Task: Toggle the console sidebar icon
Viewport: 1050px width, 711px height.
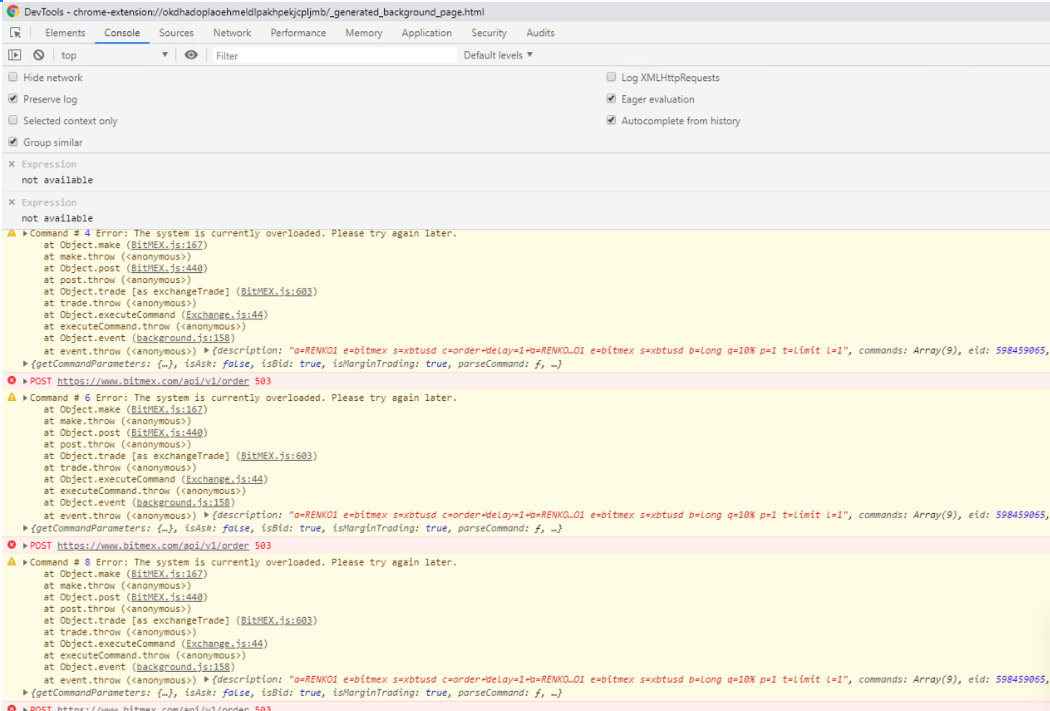Action: tap(15, 55)
